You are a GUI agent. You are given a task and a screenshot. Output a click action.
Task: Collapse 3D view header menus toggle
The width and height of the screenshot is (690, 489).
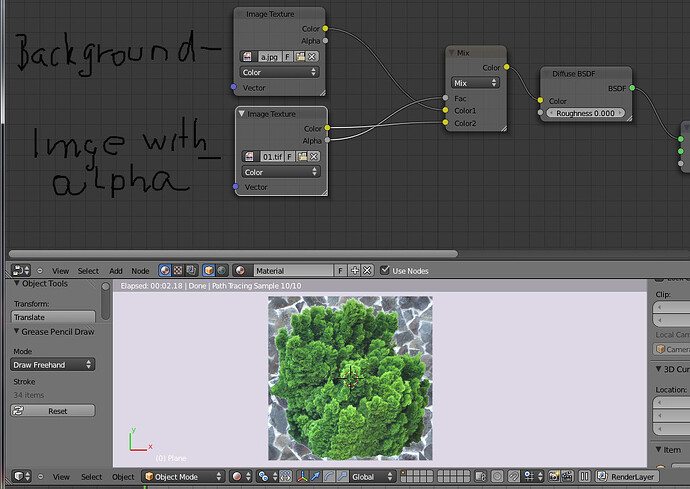pos(40,477)
